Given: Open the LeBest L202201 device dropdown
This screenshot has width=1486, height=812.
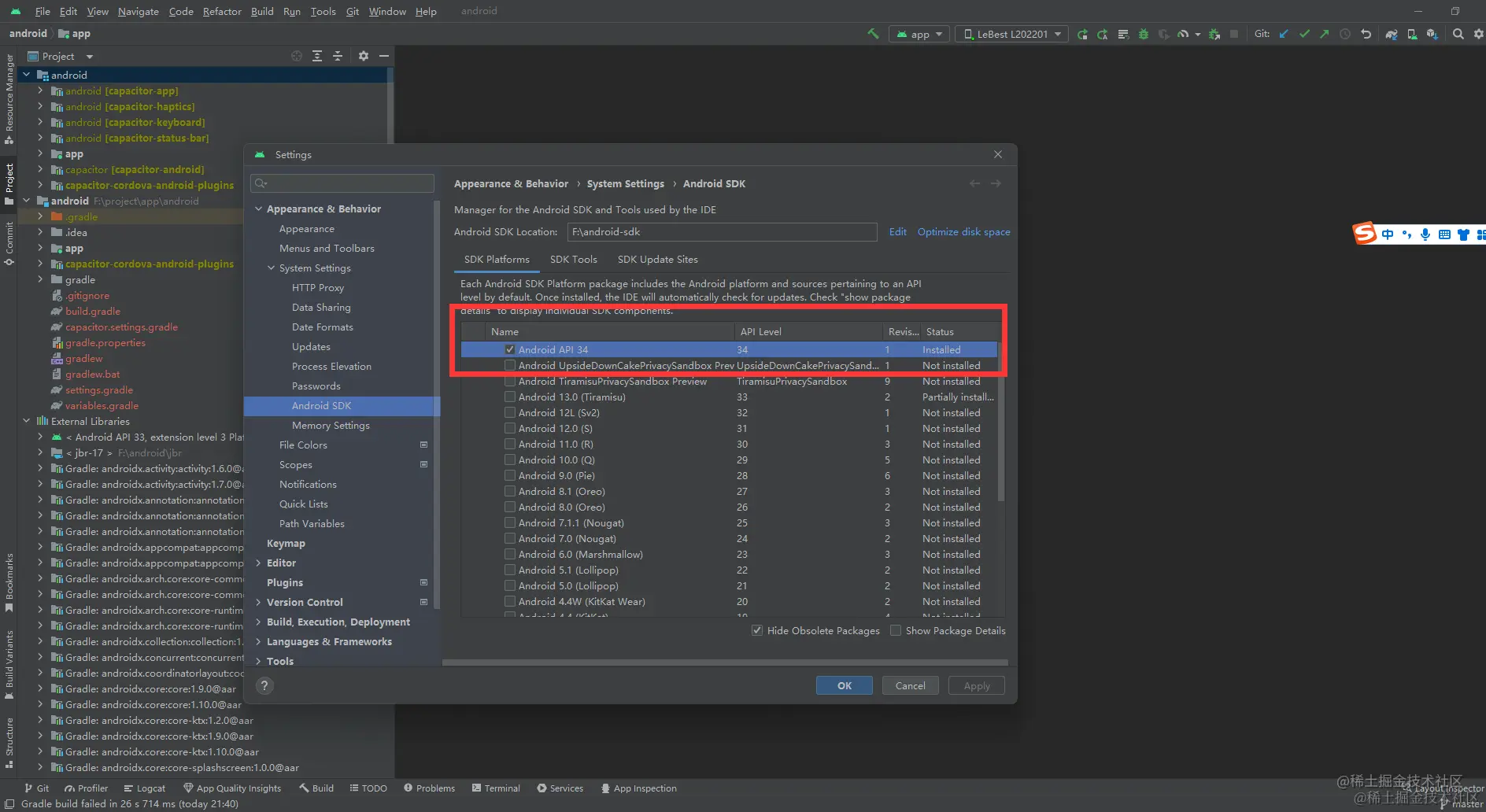Looking at the screenshot, I should (1012, 34).
